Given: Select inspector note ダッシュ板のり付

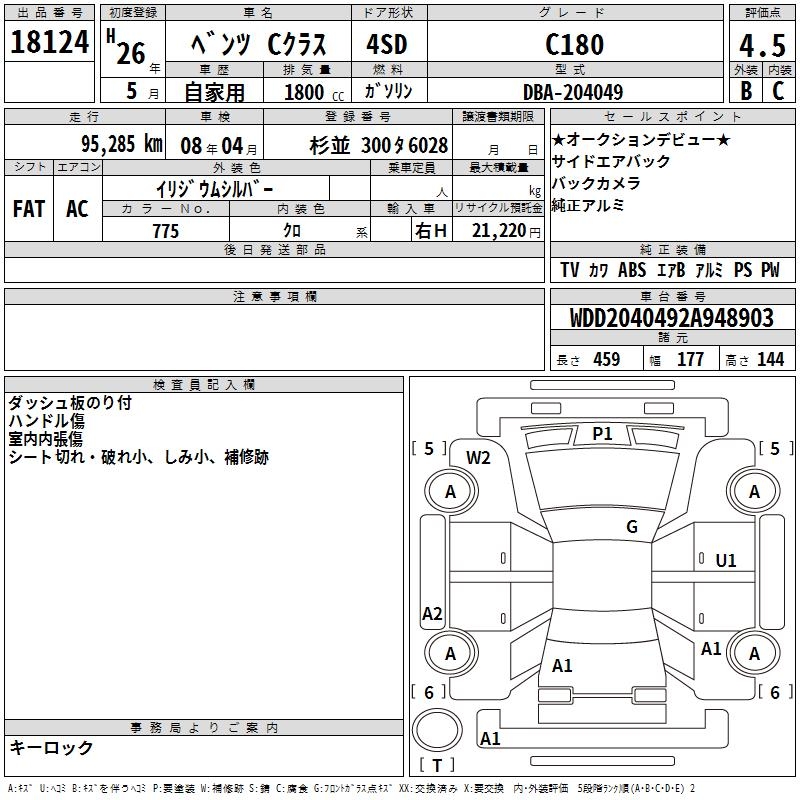Looking at the screenshot, I should (70, 403).
